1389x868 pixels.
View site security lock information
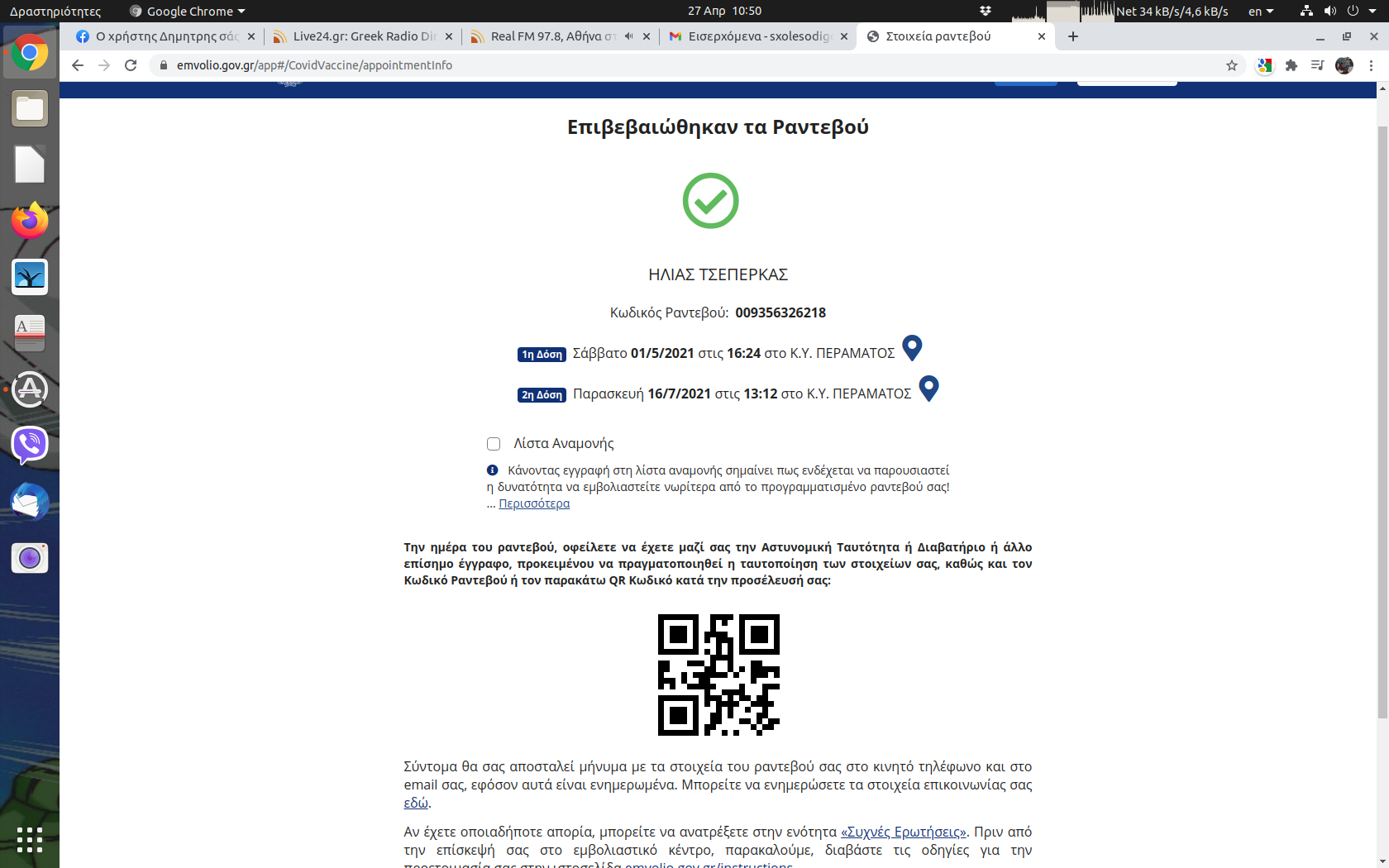[x=164, y=65]
